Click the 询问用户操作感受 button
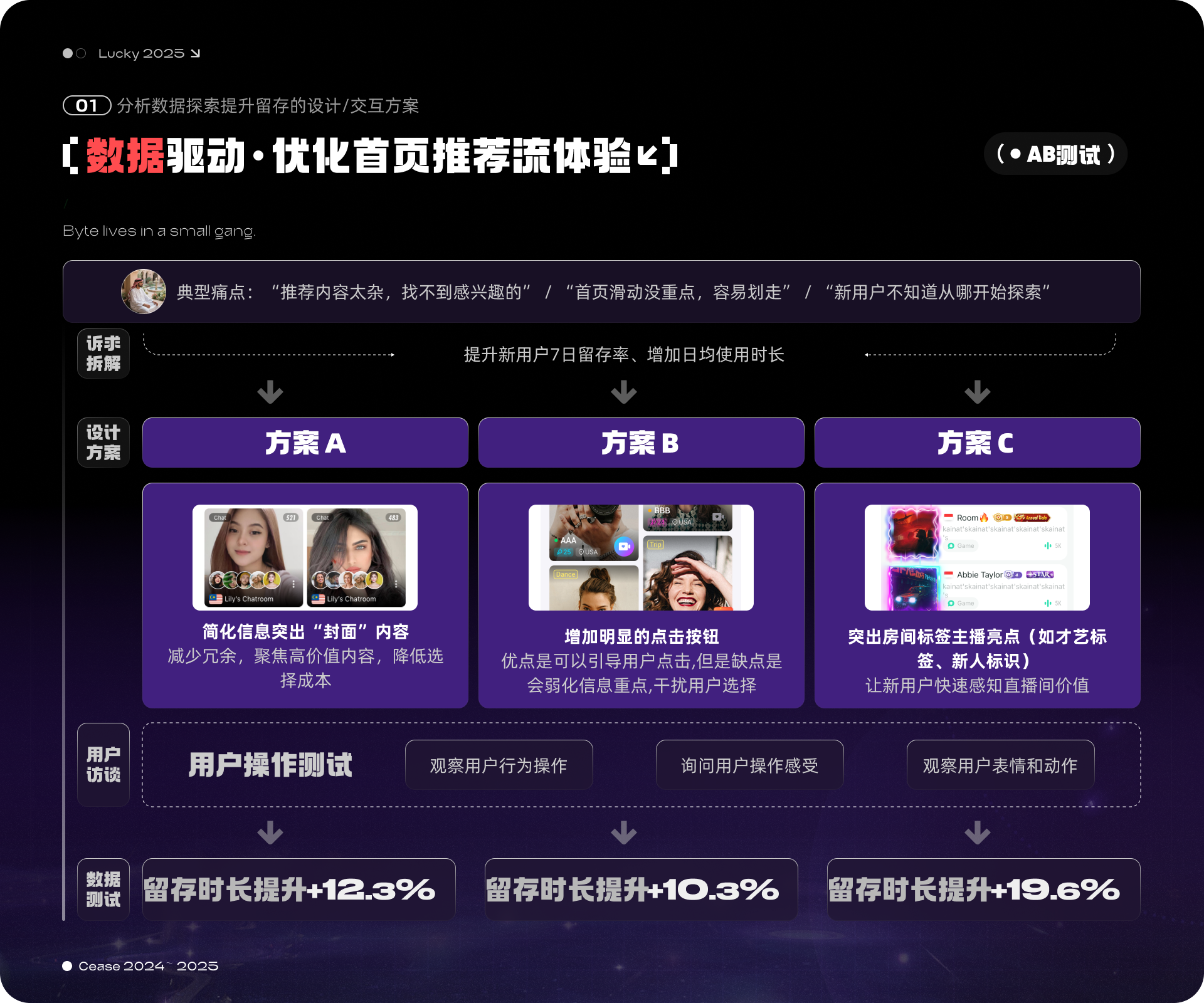The image size is (1204, 1003). (x=749, y=765)
